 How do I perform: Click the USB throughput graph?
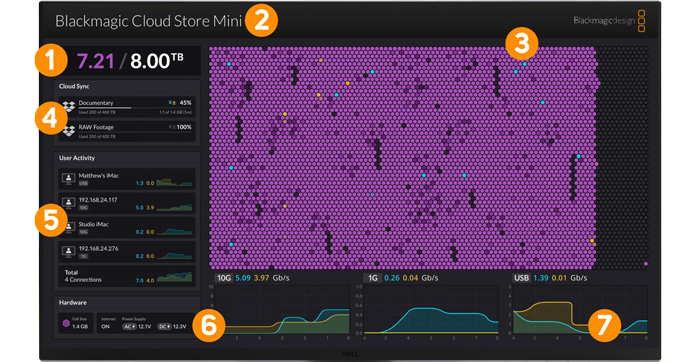pyautogui.click(x=580, y=310)
